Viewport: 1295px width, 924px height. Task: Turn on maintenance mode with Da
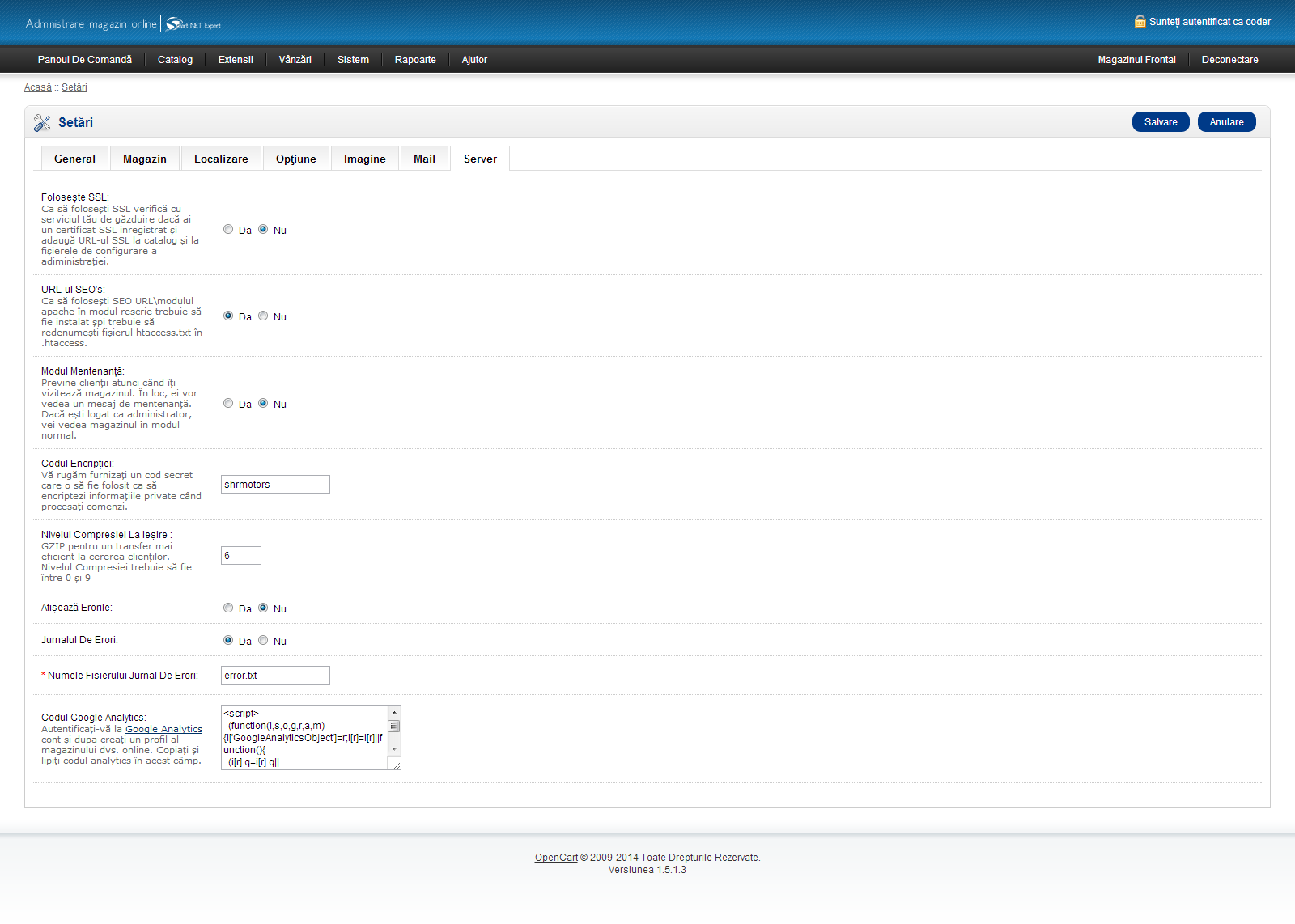(x=228, y=404)
